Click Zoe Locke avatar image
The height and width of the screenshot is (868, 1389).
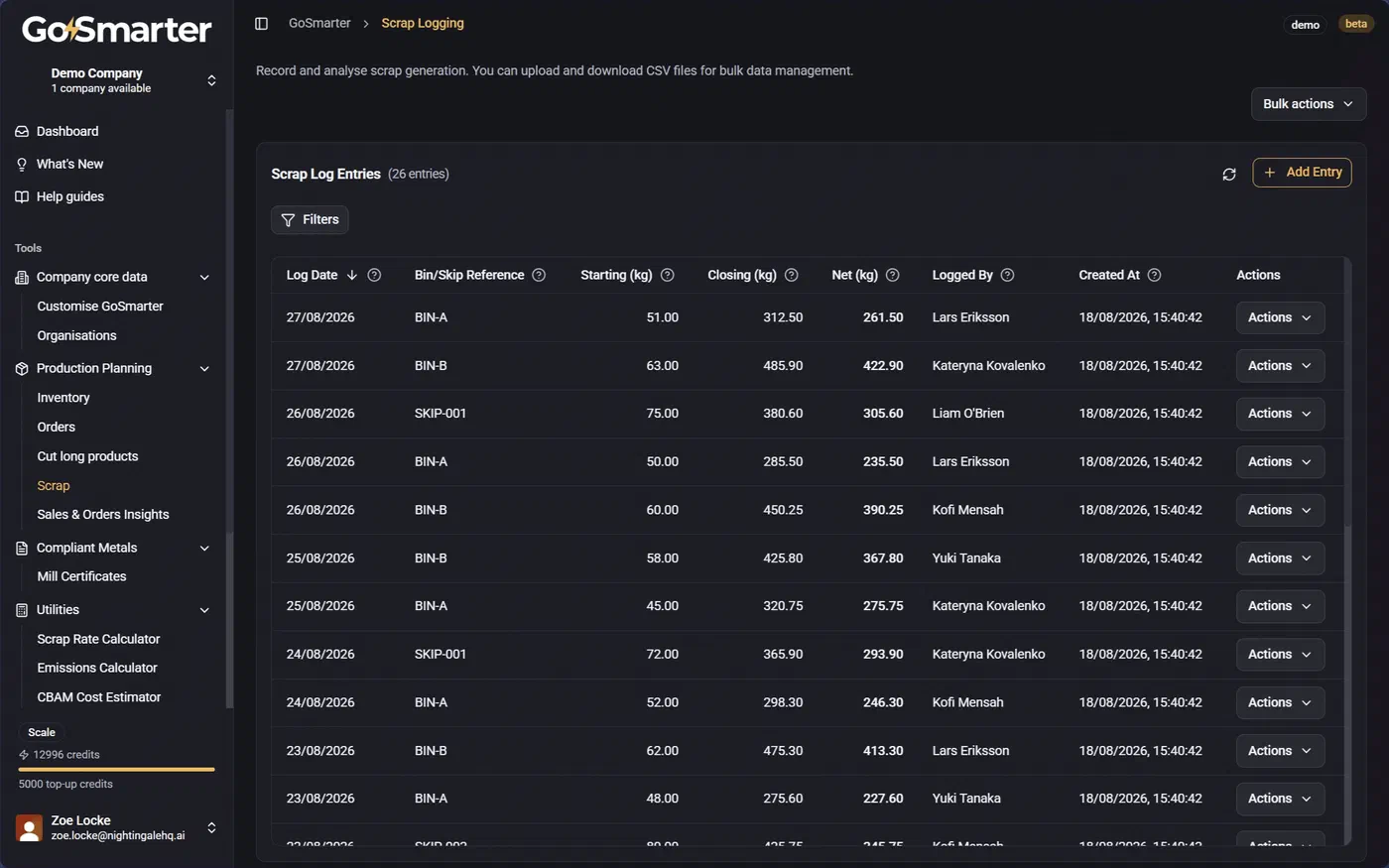tap(30, 827)
